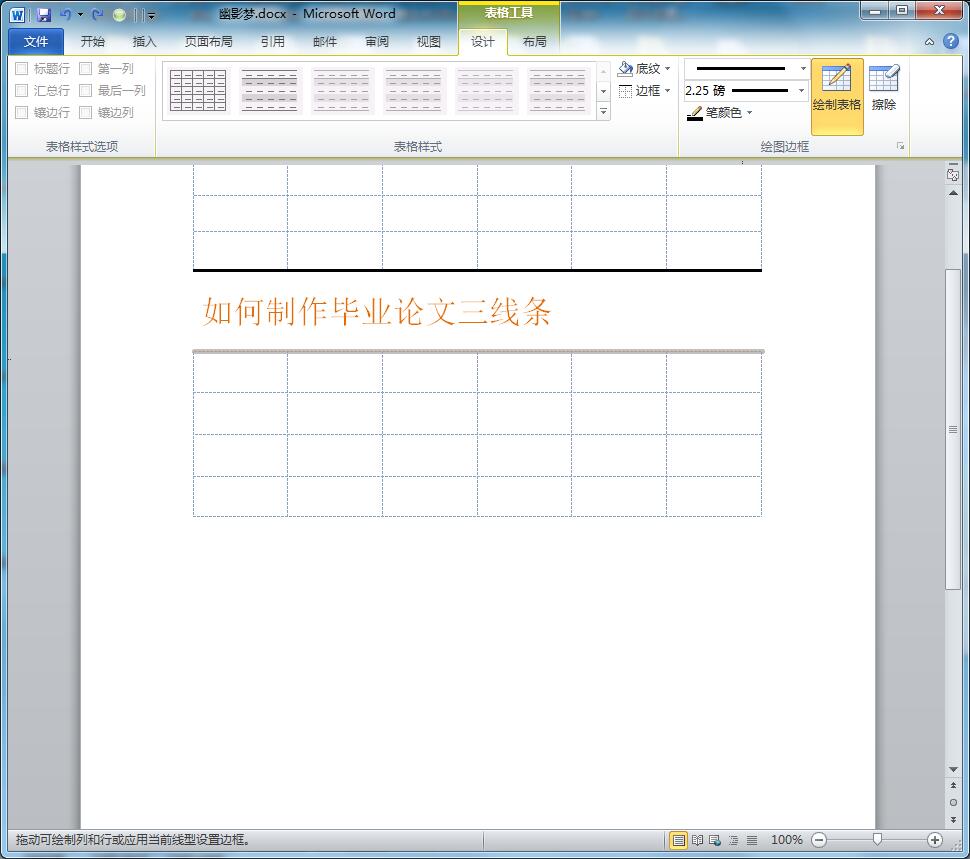The height and width of the screenshot is (859, 970).
Task: Jump to previous page double-arrow icon
Action: pos(953,785)
